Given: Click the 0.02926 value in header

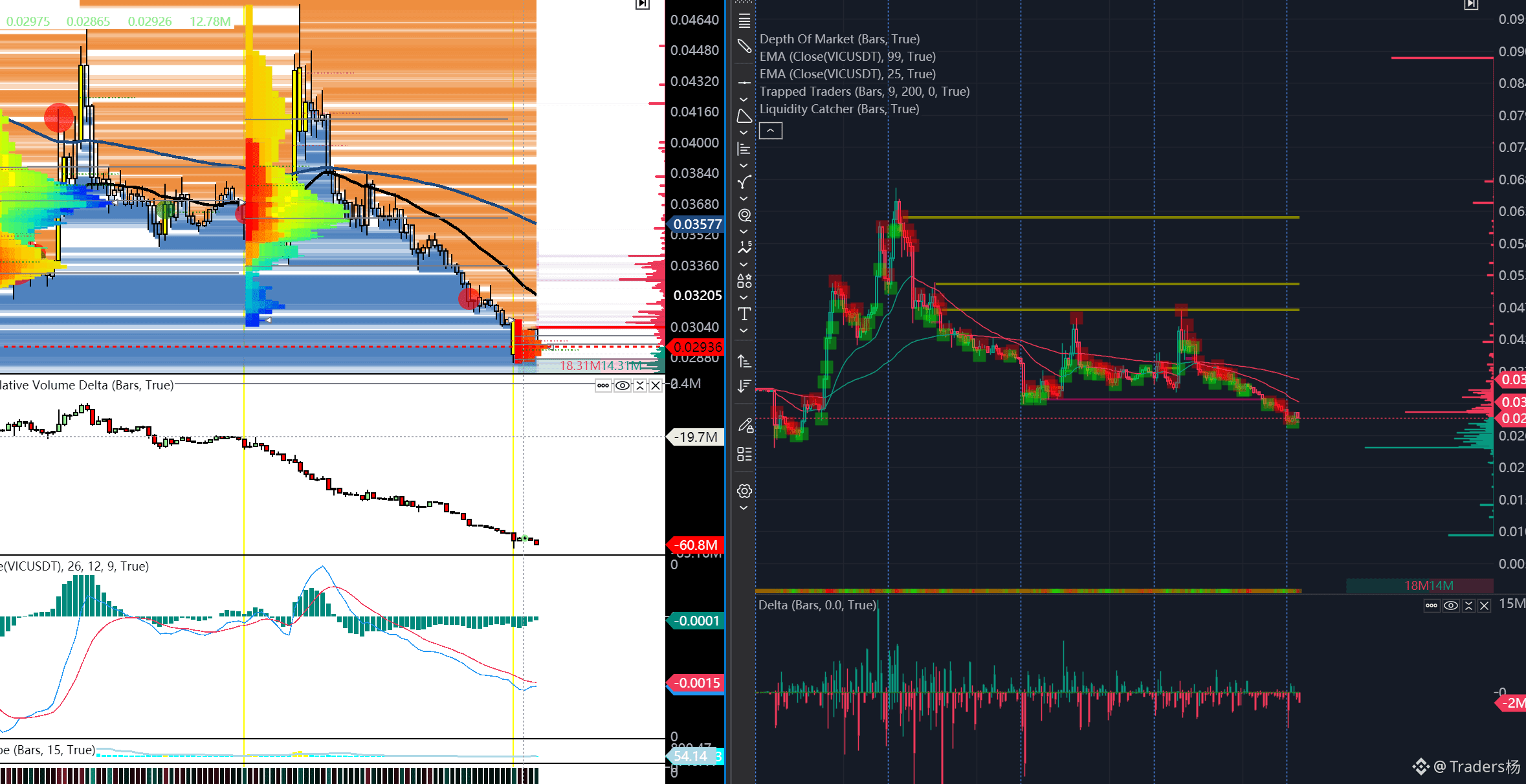Looking at the screenshot, I should [149, 21].
